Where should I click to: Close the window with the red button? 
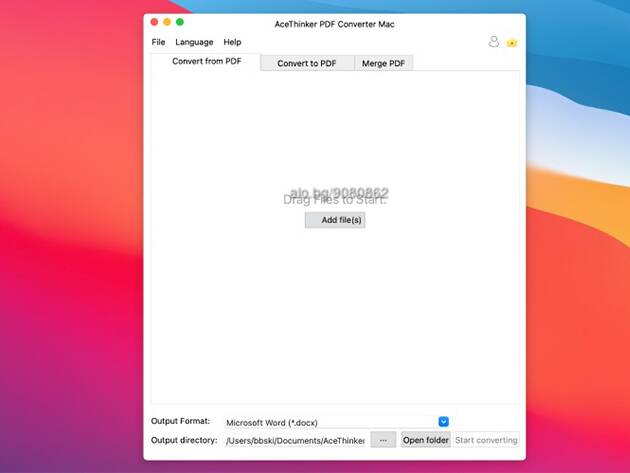click(154, 22)
